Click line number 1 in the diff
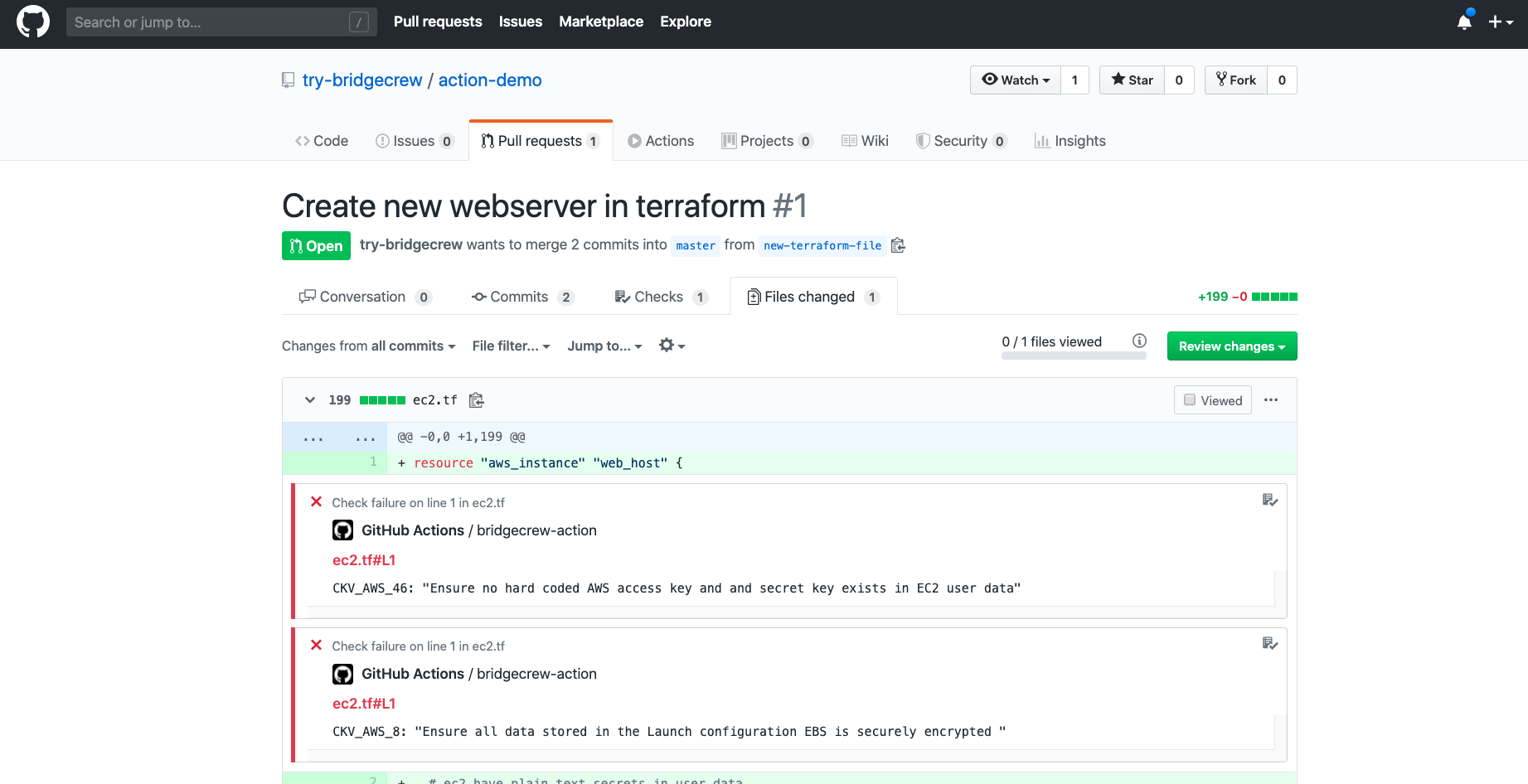The height and width of the screenshot is (784, 1528). [373, 462]
